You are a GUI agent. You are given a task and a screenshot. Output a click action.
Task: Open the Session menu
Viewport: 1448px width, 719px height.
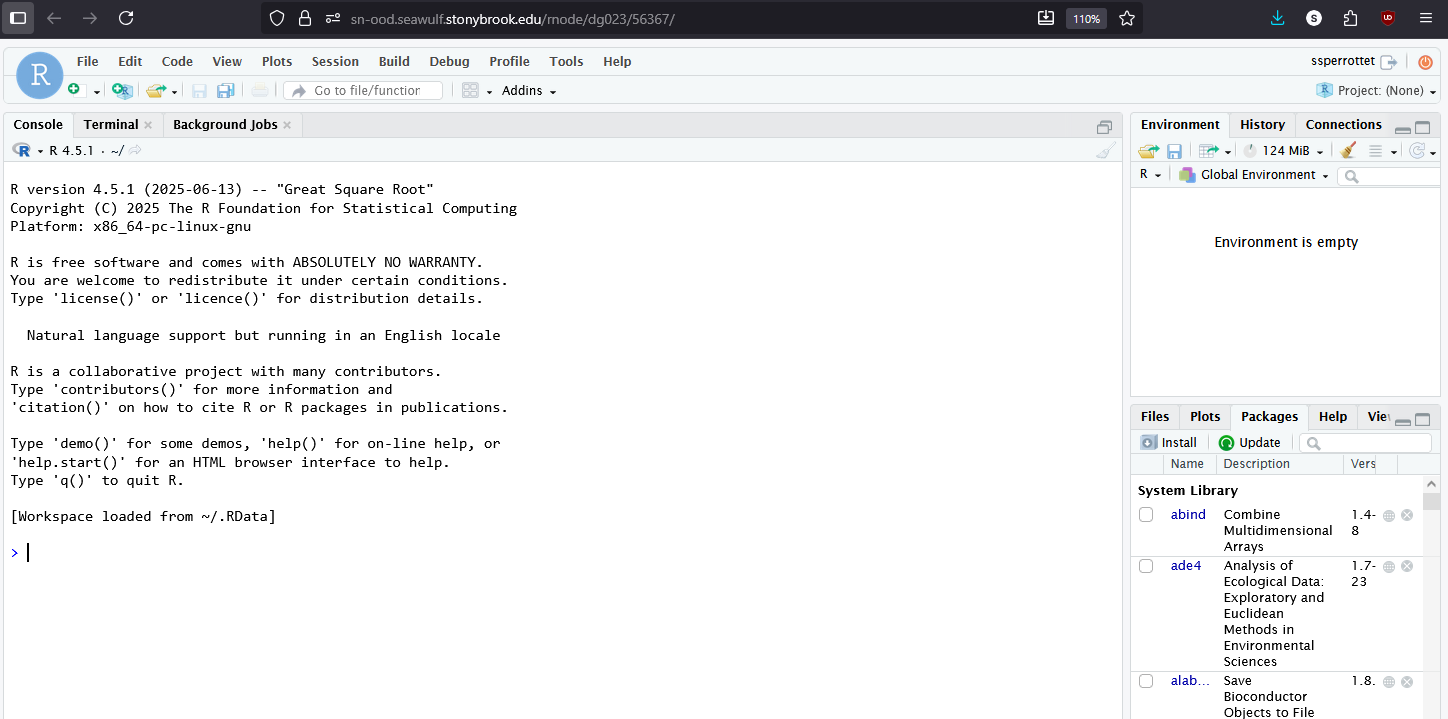click(x=335, y=61)
